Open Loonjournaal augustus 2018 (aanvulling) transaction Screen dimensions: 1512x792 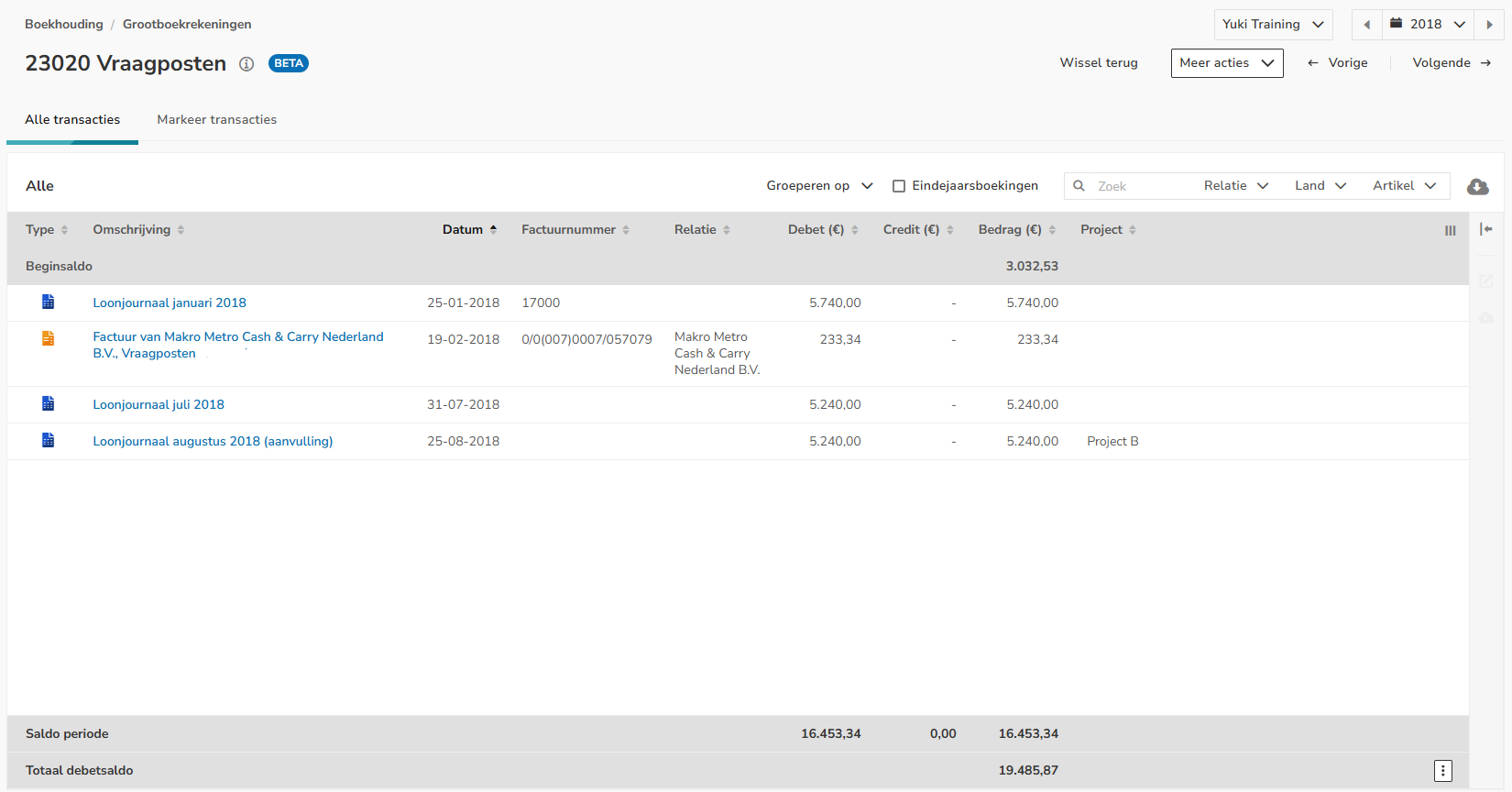point(213,442)
